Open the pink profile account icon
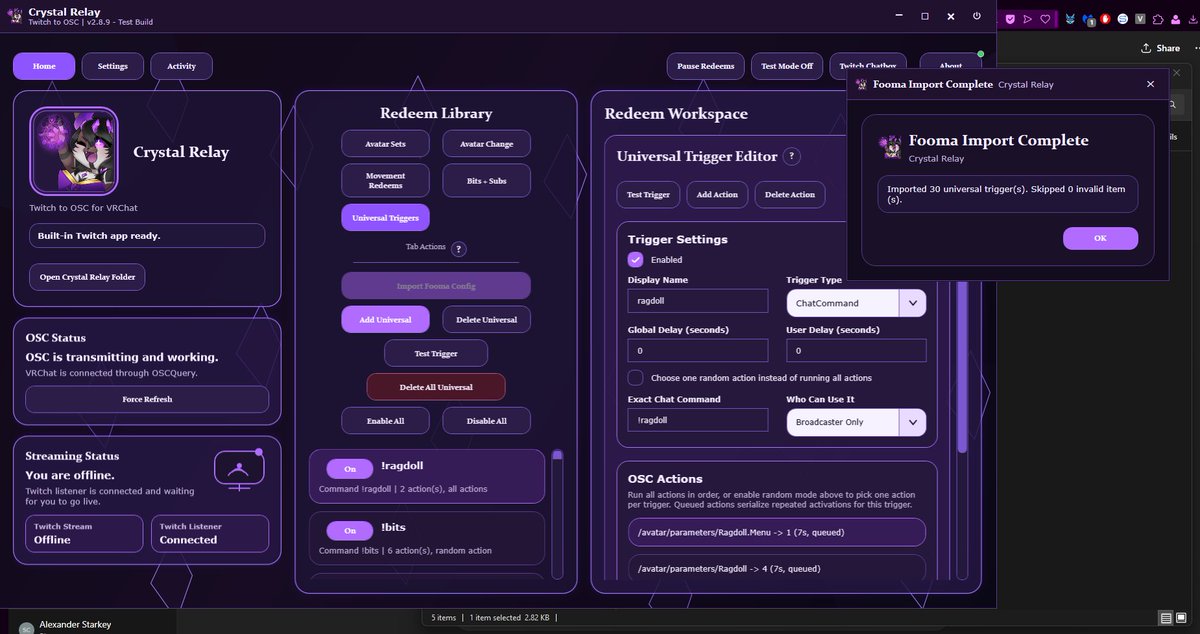The width and height of the screenshot is (1200, 634). (1175, 19)
